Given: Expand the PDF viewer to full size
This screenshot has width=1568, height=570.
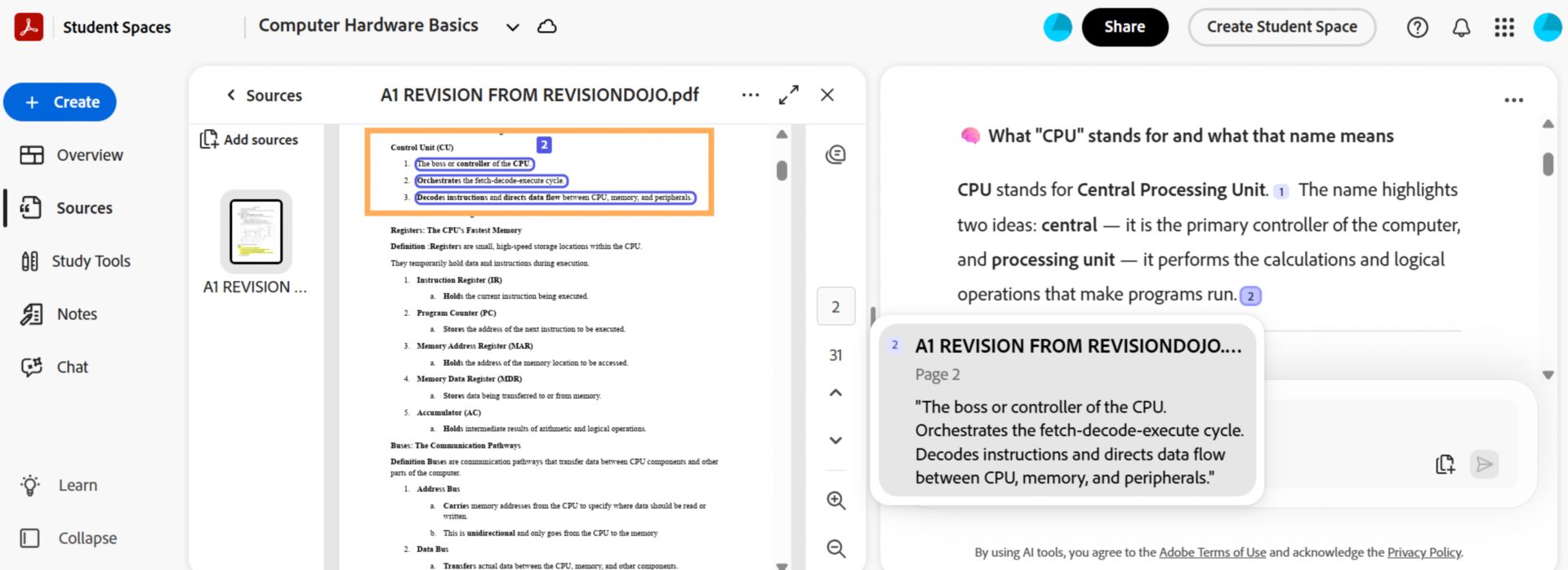Looking at the screenshot, I should [788, 95].
